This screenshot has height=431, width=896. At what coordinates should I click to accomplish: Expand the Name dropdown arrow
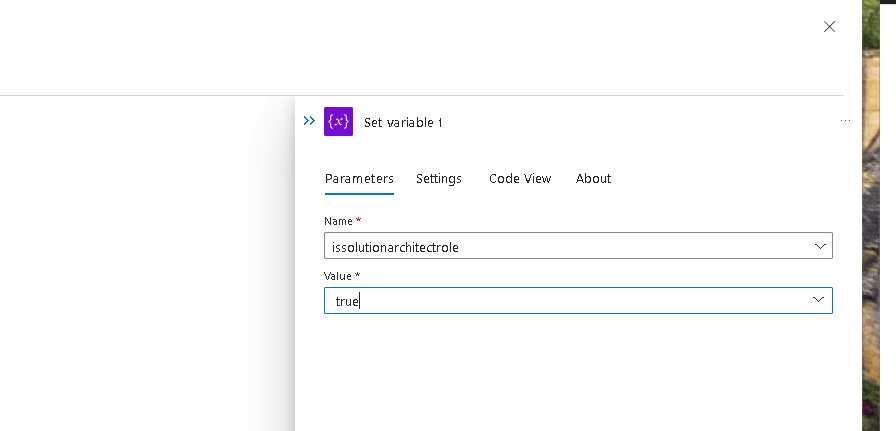819,246
